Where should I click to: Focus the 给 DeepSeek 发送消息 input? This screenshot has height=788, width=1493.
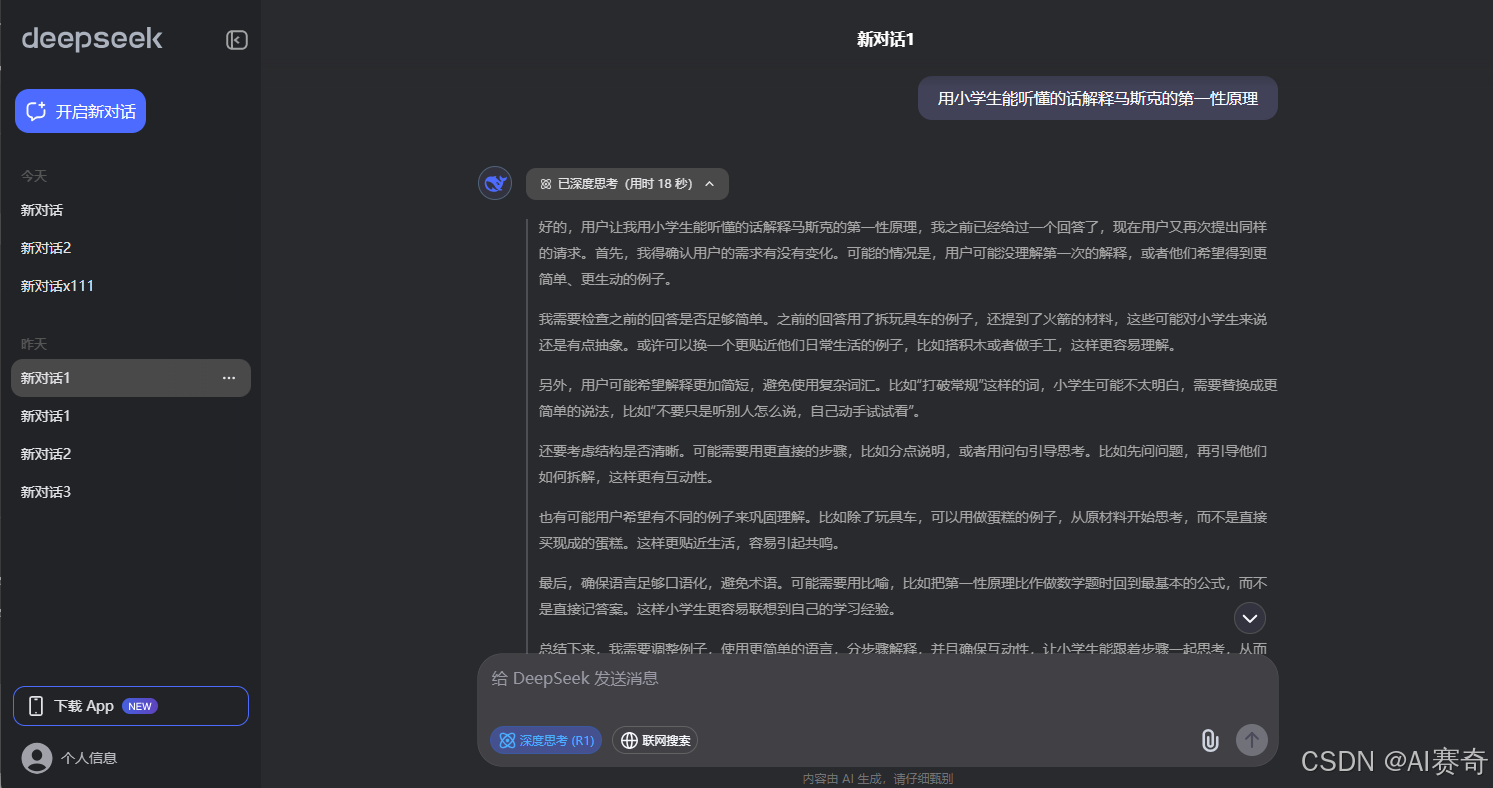[x=877, y=679]
